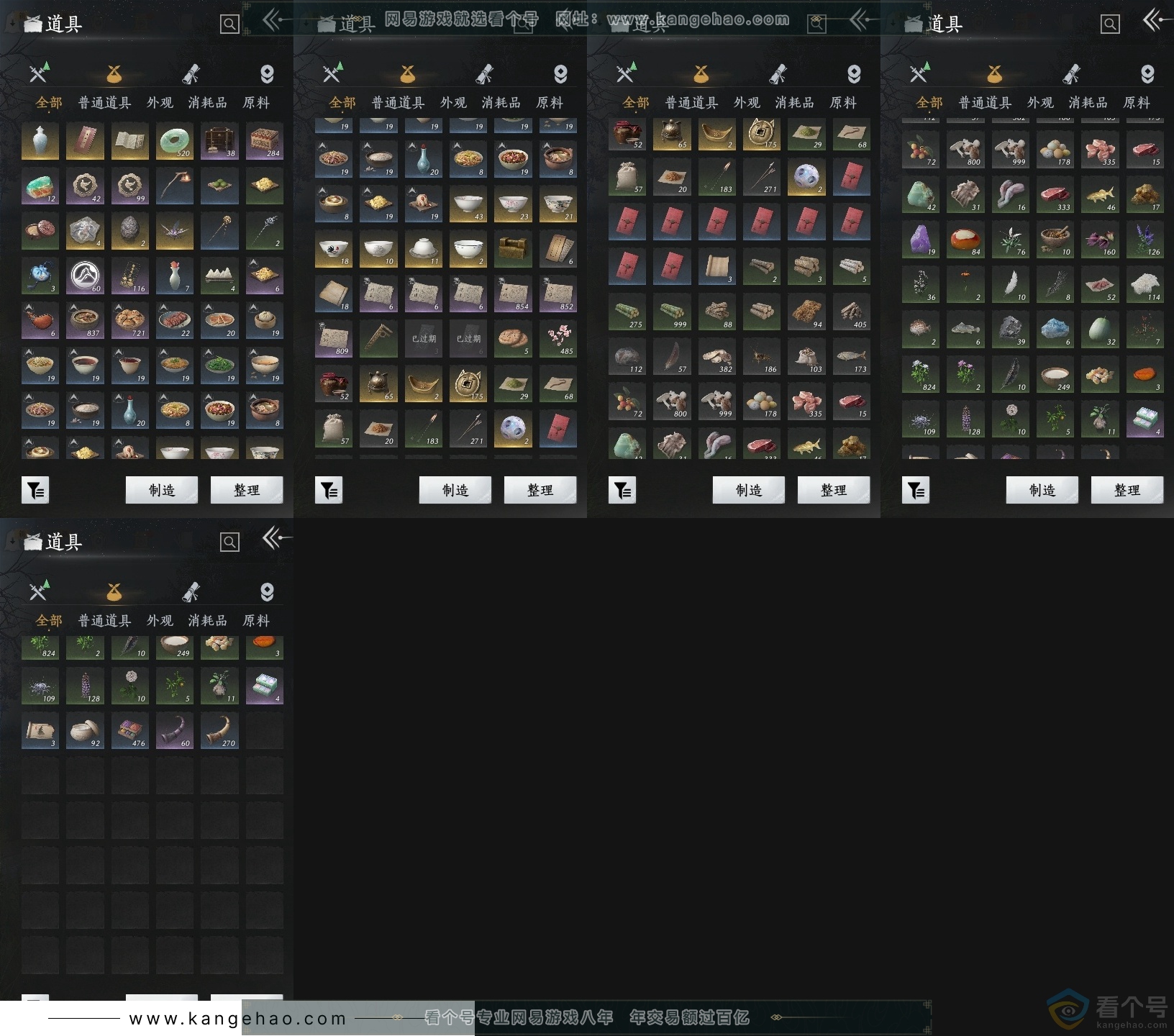
Task: Select the purple crystal item with count 19
Action: tap(921, 240)
